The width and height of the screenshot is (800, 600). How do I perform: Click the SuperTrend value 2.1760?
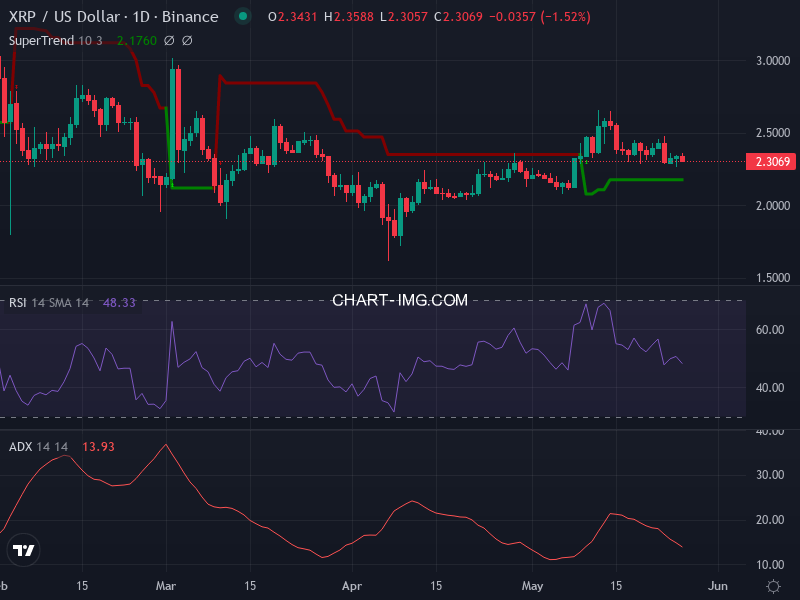click(137, 41)
